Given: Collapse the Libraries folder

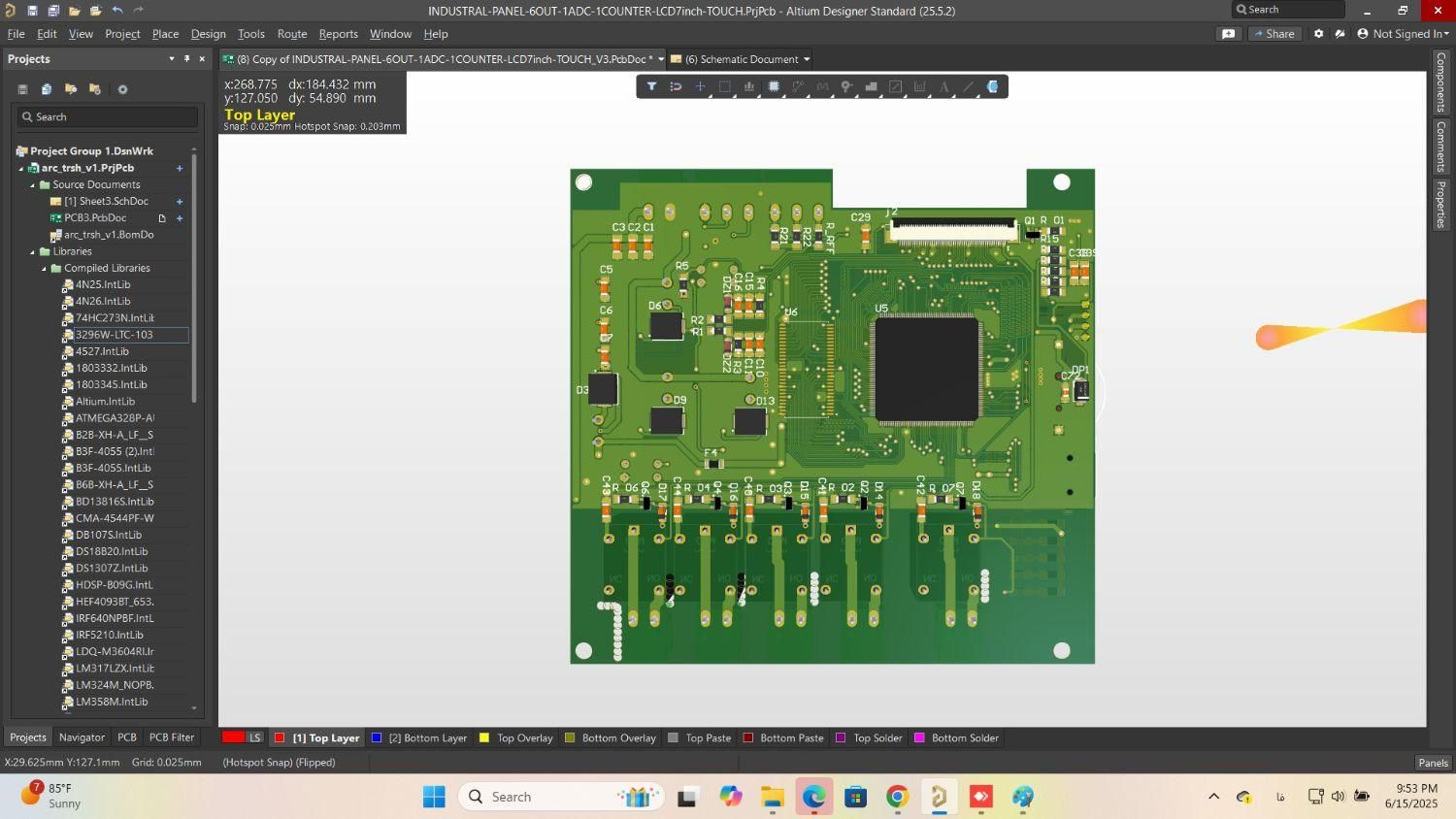Looking at the screenshot, I should click(33, 251).
